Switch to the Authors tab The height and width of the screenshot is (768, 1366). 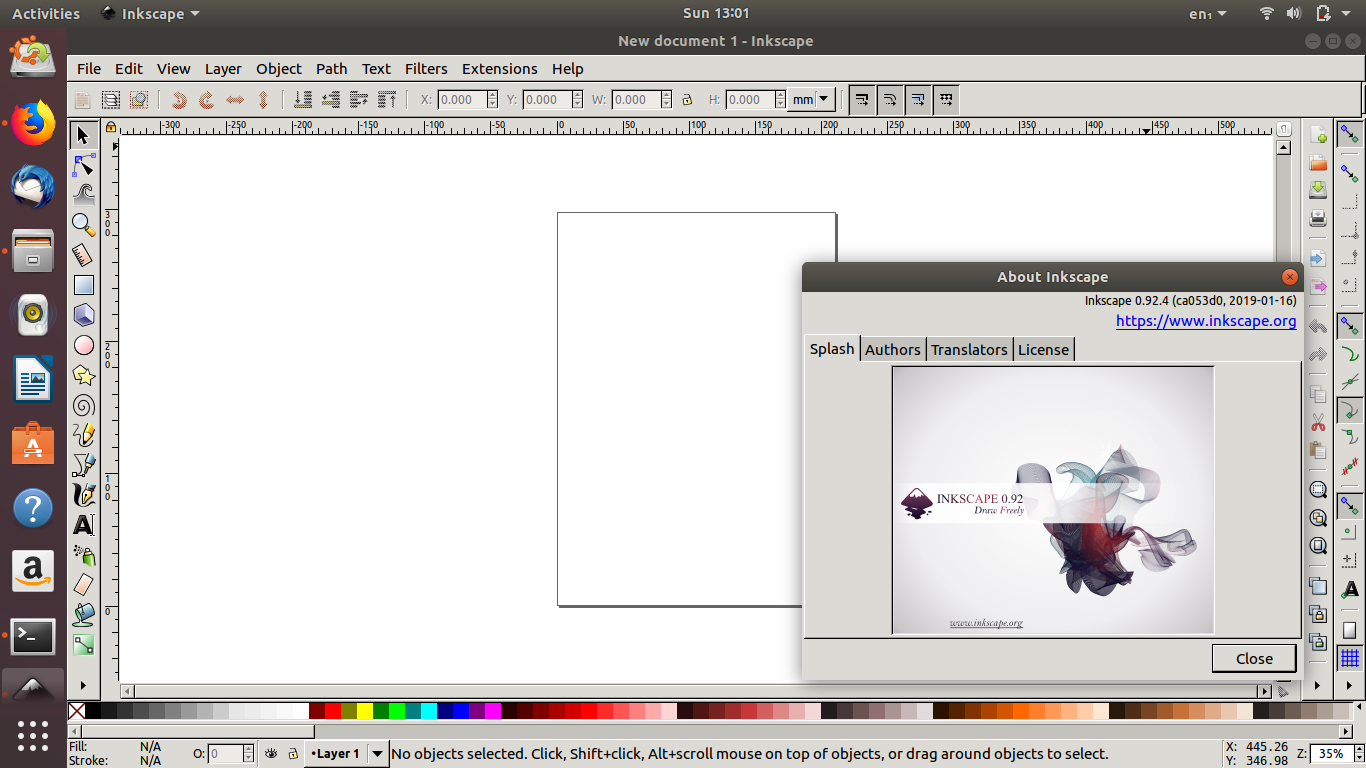point(893,349)
